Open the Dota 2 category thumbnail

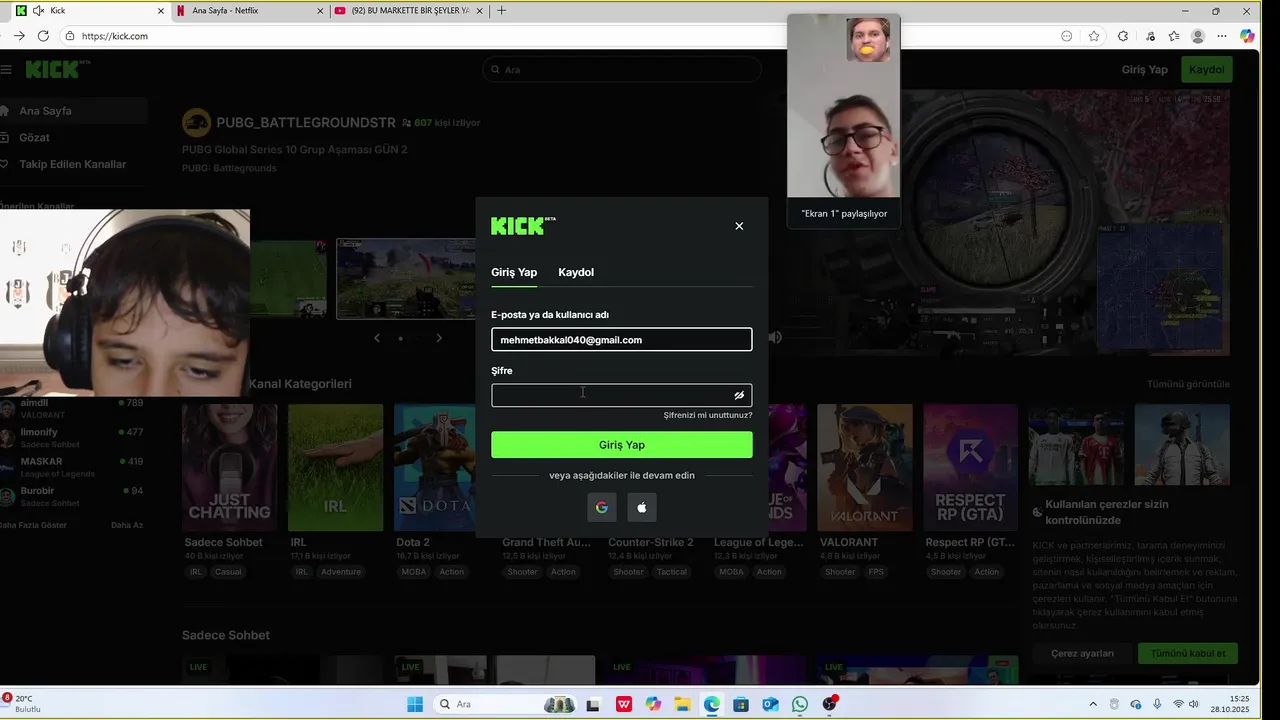(x=441, y=467)
